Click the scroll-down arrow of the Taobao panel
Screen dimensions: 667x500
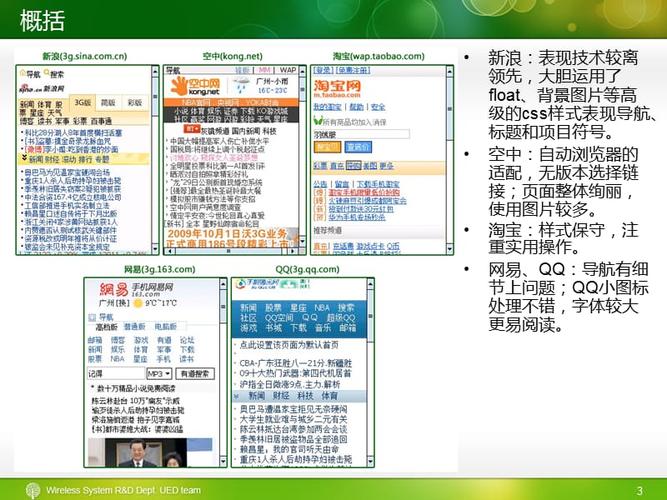coord(450,247)
